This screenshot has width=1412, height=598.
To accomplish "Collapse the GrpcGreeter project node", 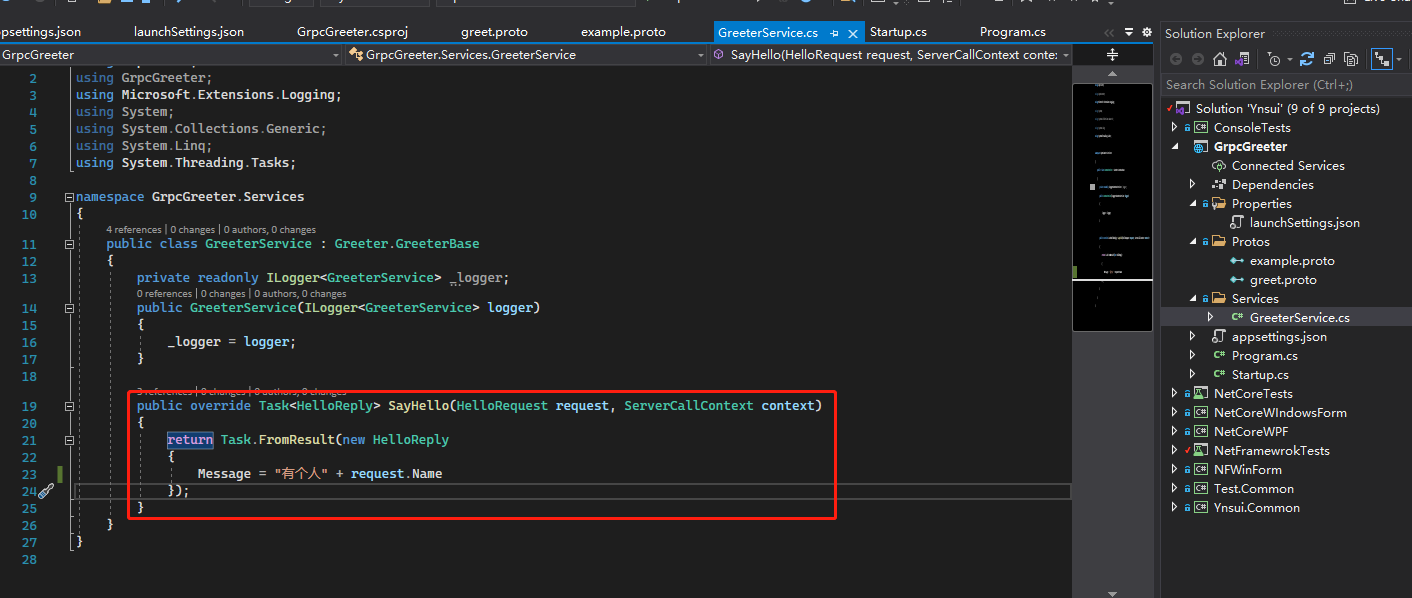I will [1175, 146].
